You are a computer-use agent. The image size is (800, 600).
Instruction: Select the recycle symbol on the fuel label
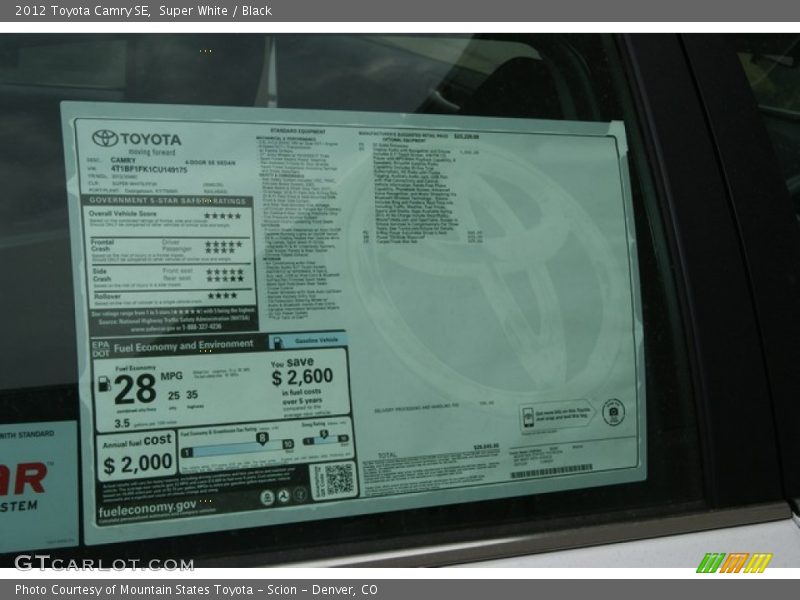pos(300,495)
